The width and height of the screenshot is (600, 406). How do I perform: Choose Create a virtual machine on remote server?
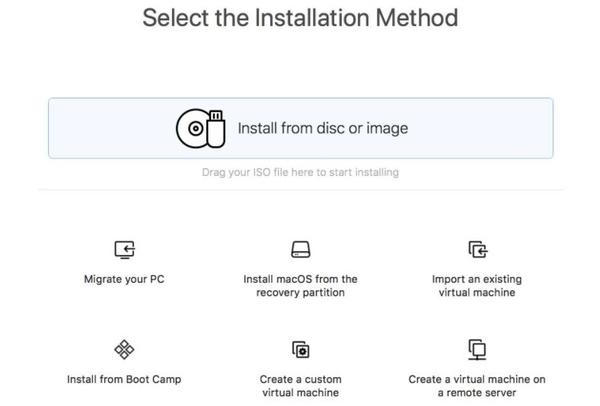pyautogui.click(x=477, y=386)
